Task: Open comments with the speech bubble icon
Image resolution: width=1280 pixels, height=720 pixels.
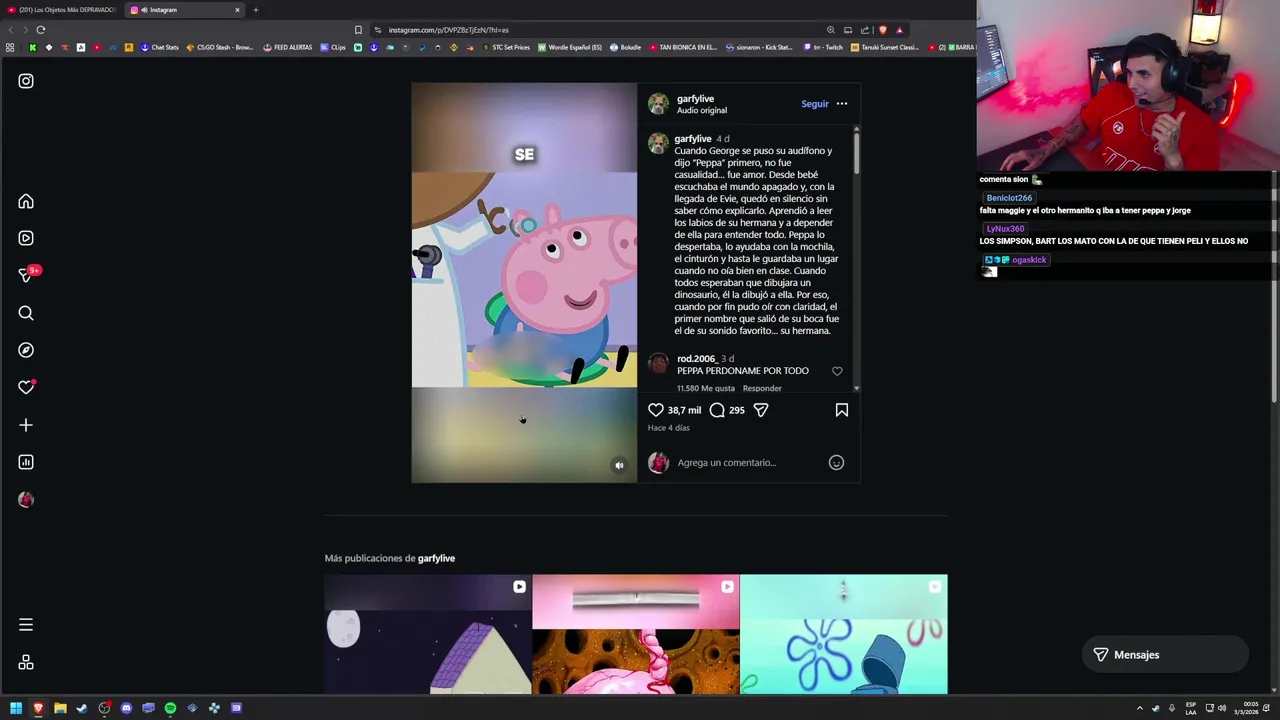Action: tap(717, 410)
